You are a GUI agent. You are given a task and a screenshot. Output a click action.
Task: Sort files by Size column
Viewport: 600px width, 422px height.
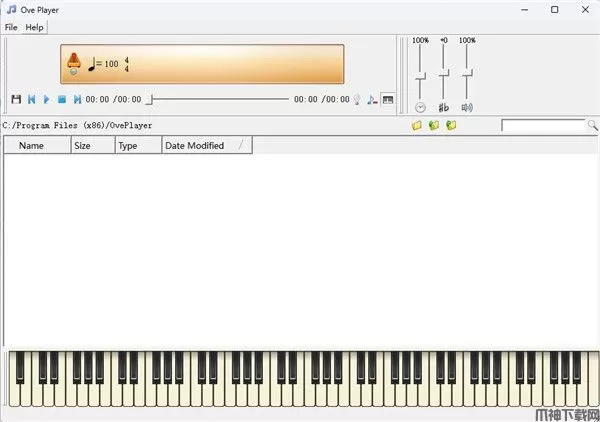click(93, 145)
